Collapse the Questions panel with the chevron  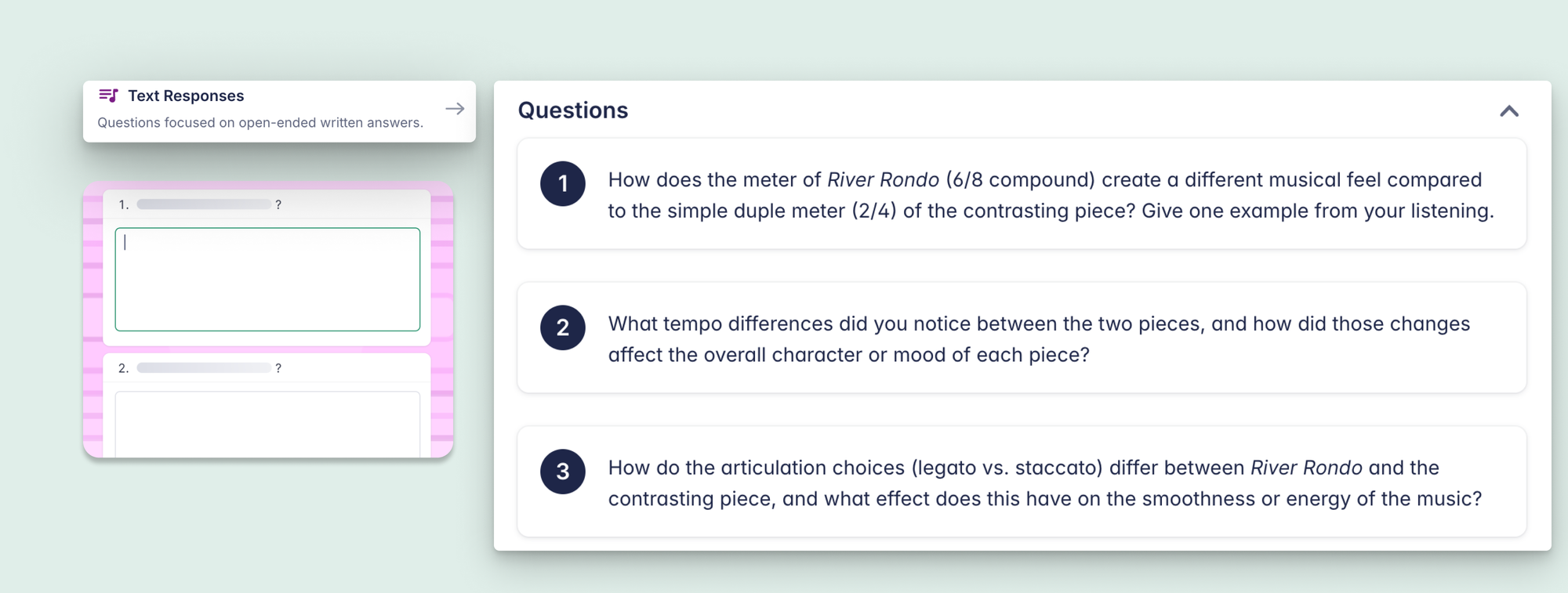[x=1508, y=111]
